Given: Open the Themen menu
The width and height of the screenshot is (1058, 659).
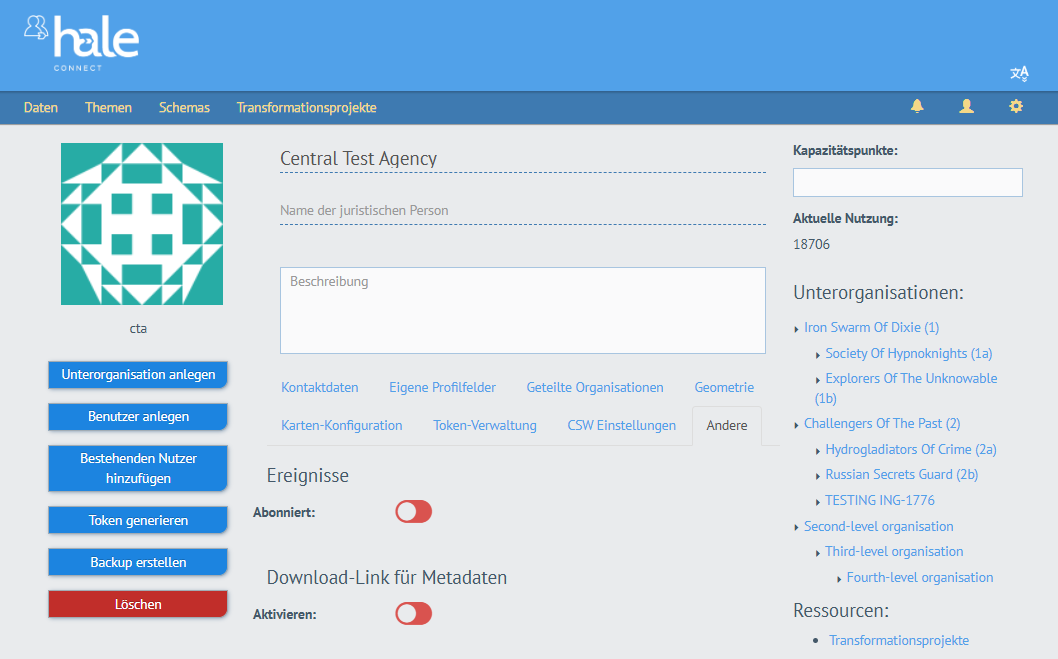Looking at the screenshot, I should tap(108, 107).
